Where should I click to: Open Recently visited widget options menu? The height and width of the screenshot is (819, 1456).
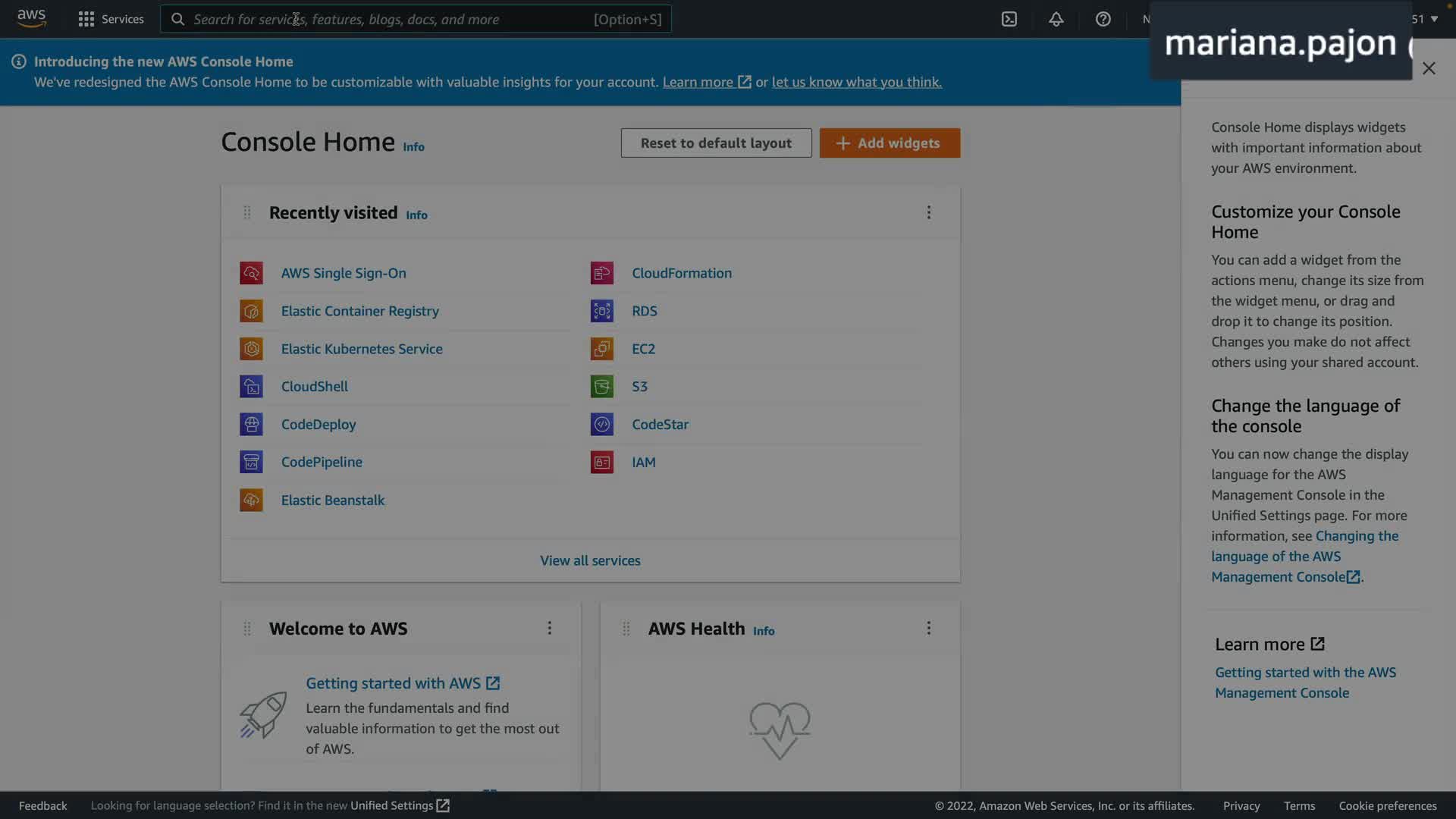(x=928, y=212)
